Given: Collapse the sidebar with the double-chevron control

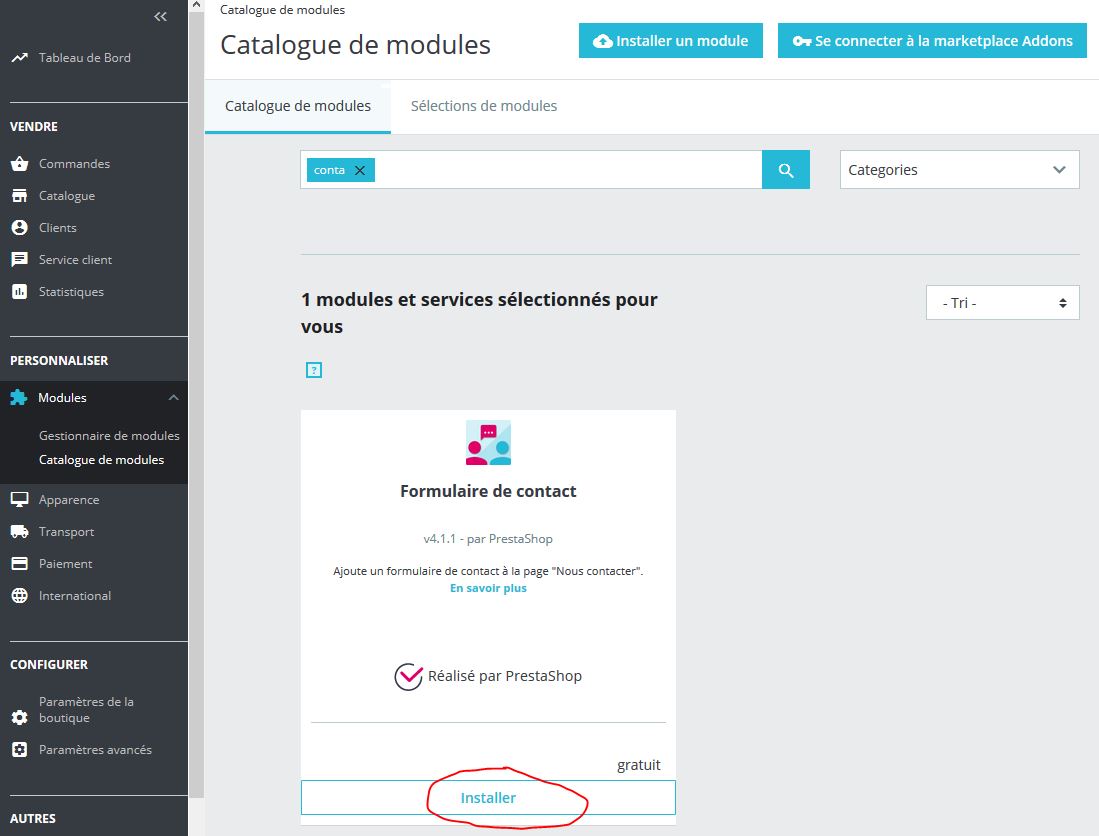Looking at the screenshot, I should pyautogui.click(x=159, y=16).
